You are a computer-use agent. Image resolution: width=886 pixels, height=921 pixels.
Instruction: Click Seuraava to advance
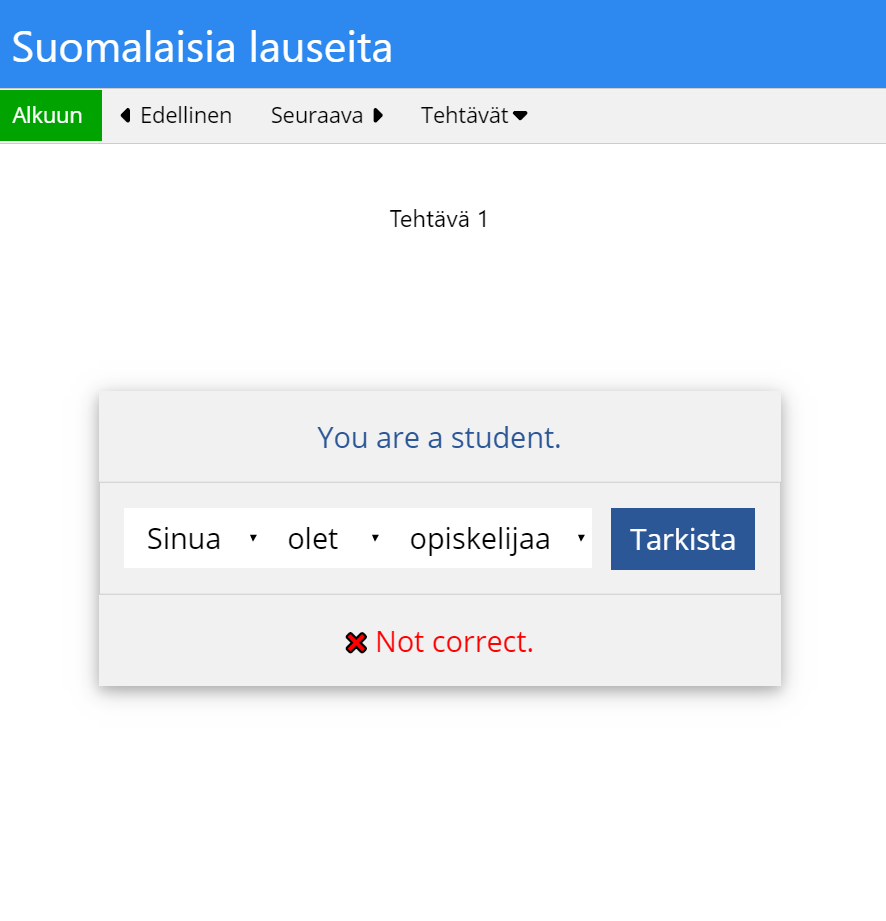[317, 115]
